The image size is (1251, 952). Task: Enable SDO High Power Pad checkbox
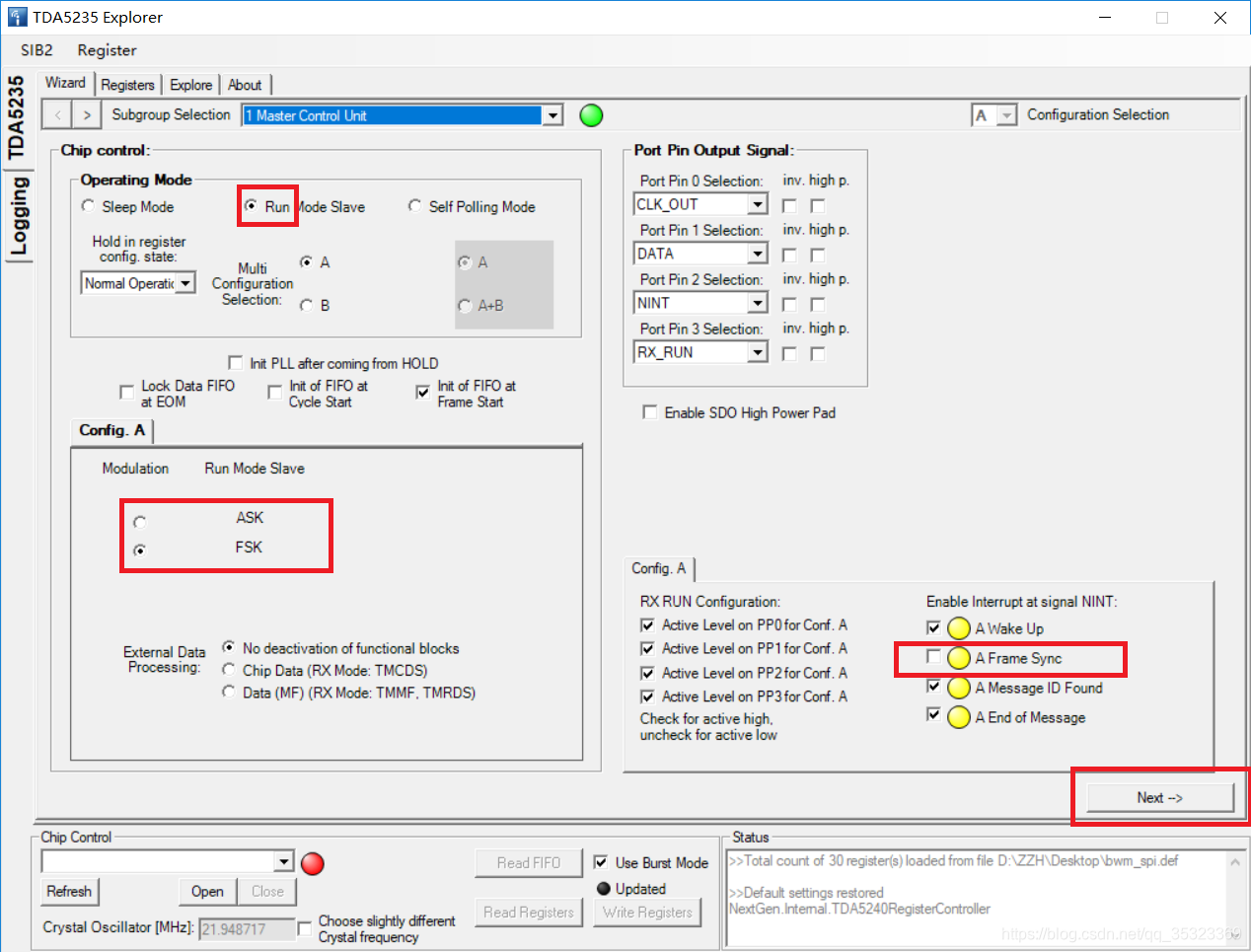649,412
